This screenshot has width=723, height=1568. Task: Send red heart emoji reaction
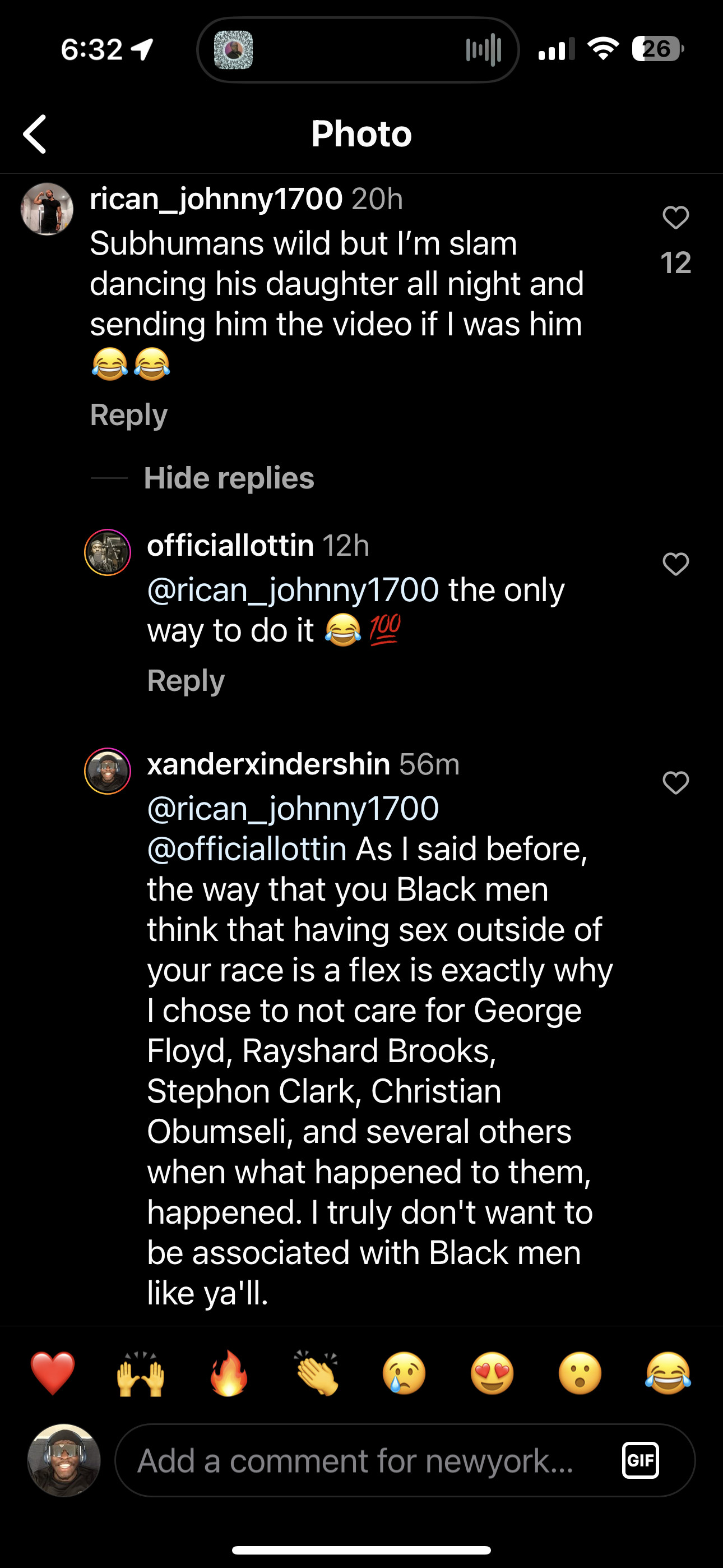(x=53, y=1373)
